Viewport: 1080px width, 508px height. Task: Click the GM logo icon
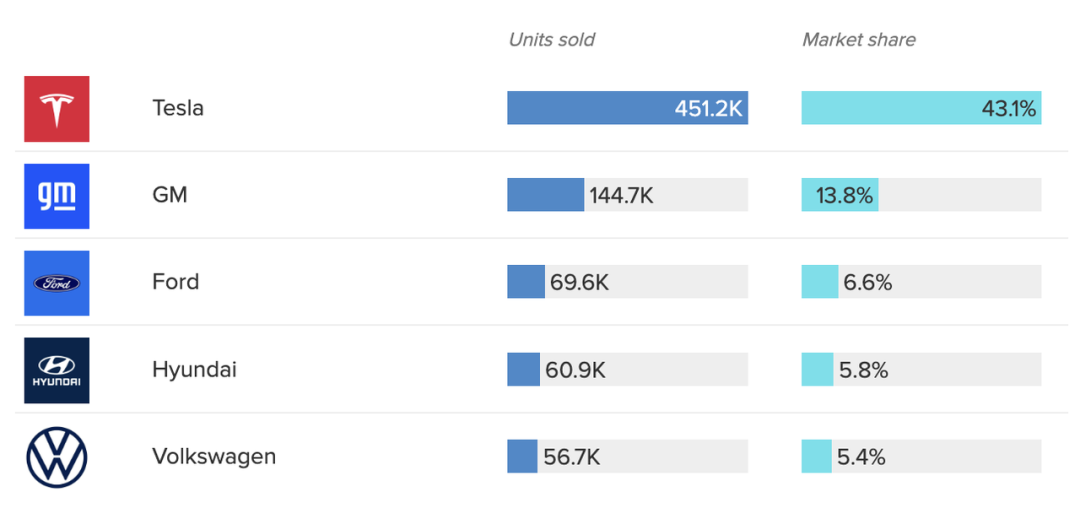pos(57,196)
